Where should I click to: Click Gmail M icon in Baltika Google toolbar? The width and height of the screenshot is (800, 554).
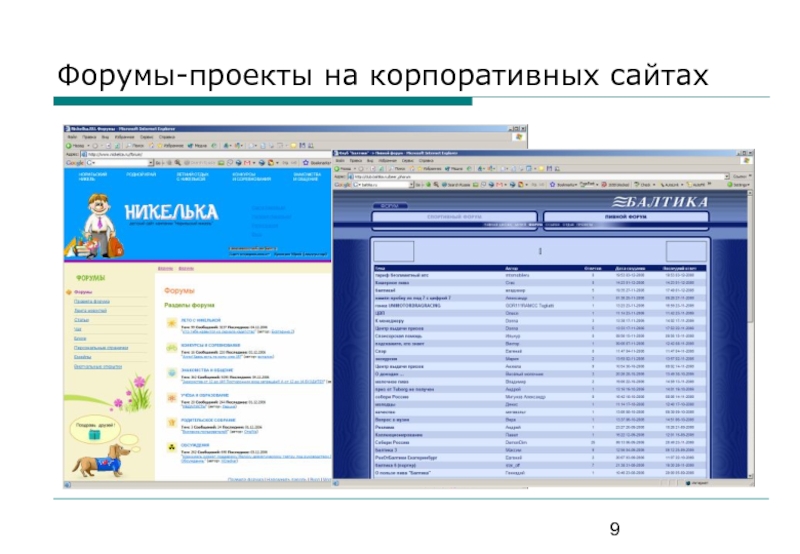point(499,184)
